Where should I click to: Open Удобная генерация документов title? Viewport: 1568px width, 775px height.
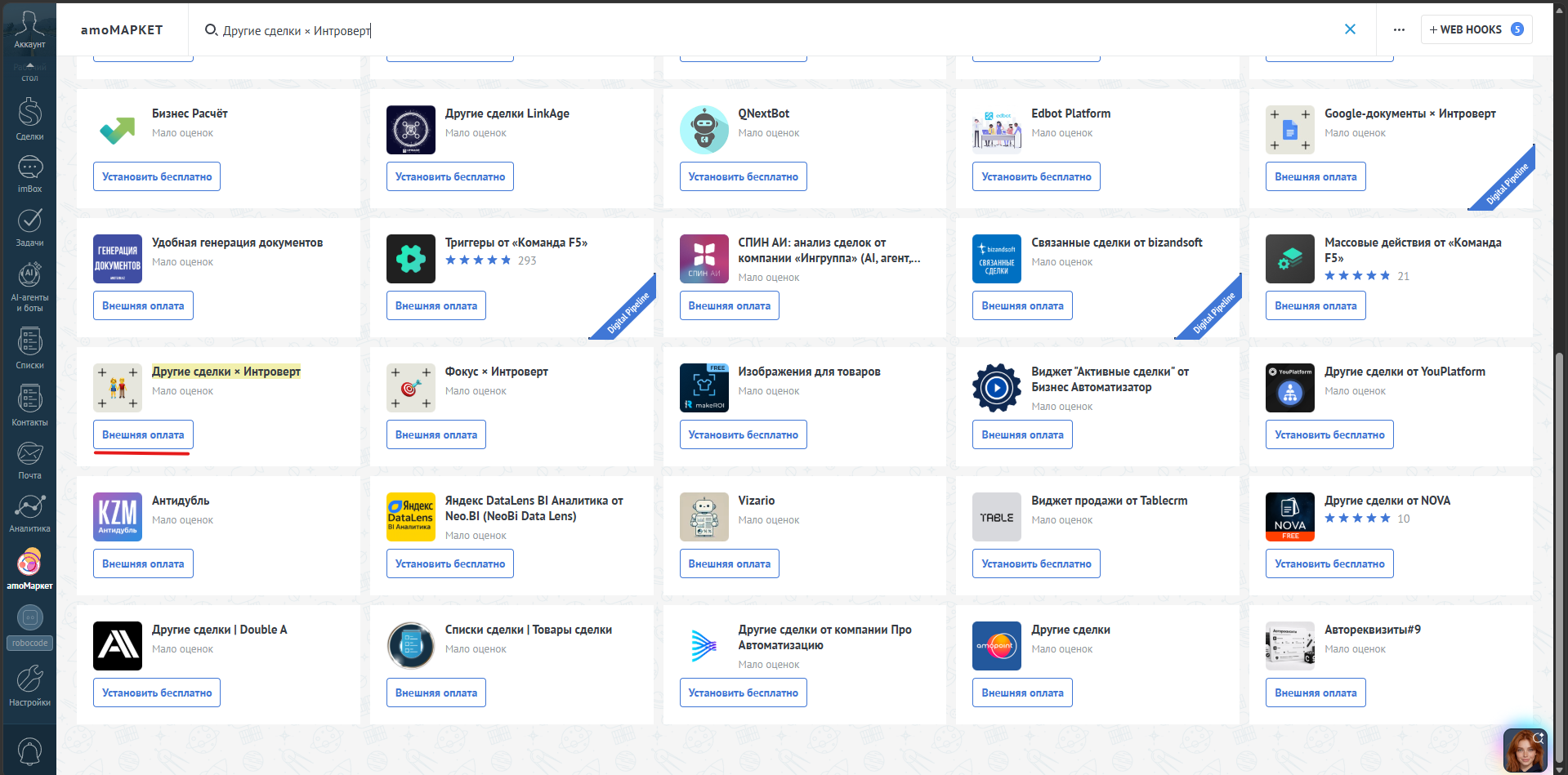pyautogui.click(x=237, y=243)
